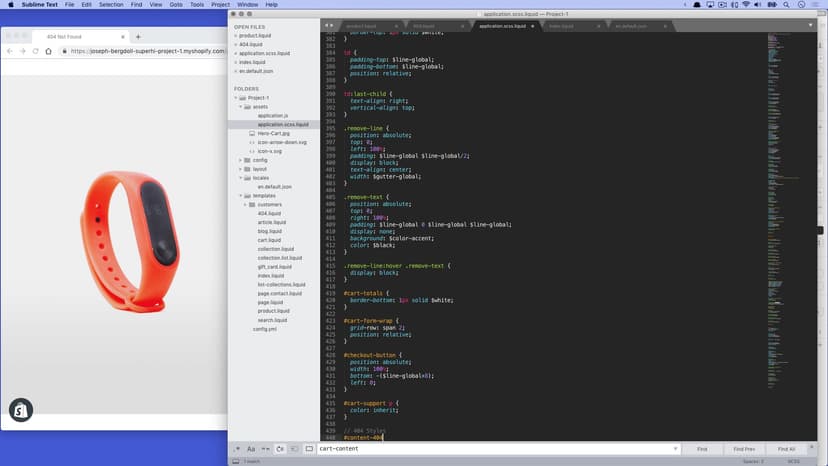Toggle whole word matching in the find bar
The height and width of the screenshot is (466, 828).
(x=266, y=449)
